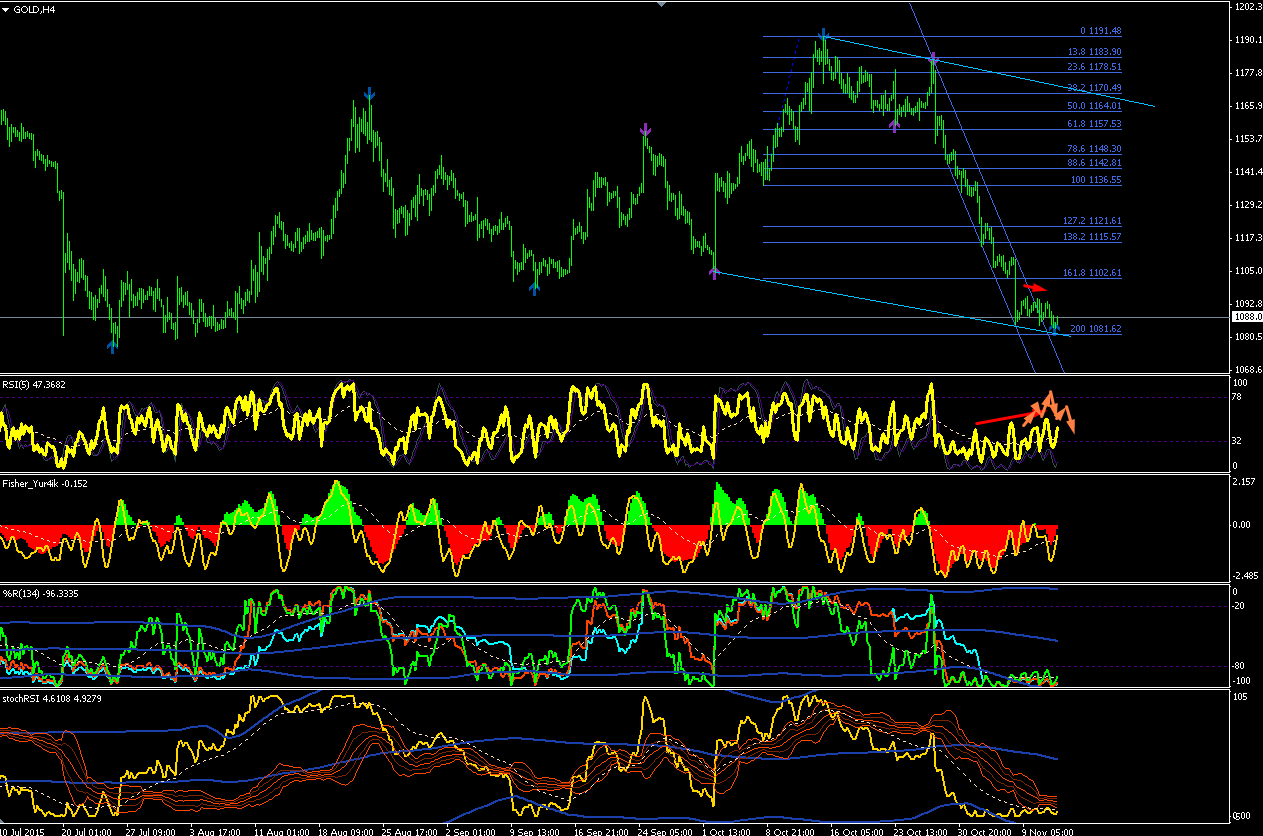
Task: Click the Fibonacci level label 13.8 1183.90
Action: point(1095,52)
